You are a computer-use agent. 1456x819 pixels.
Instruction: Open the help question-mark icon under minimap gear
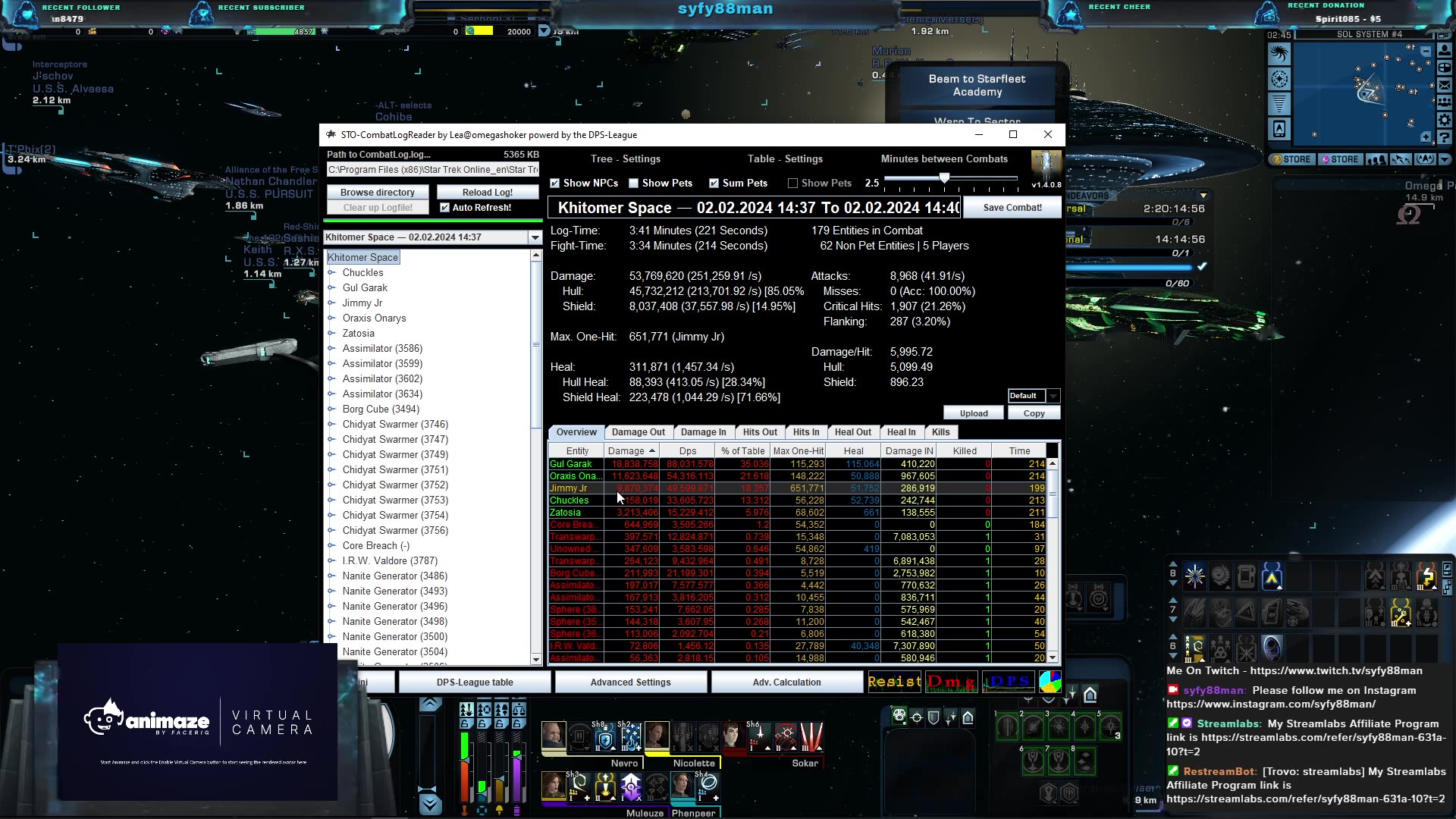[x=1445, y=134]
